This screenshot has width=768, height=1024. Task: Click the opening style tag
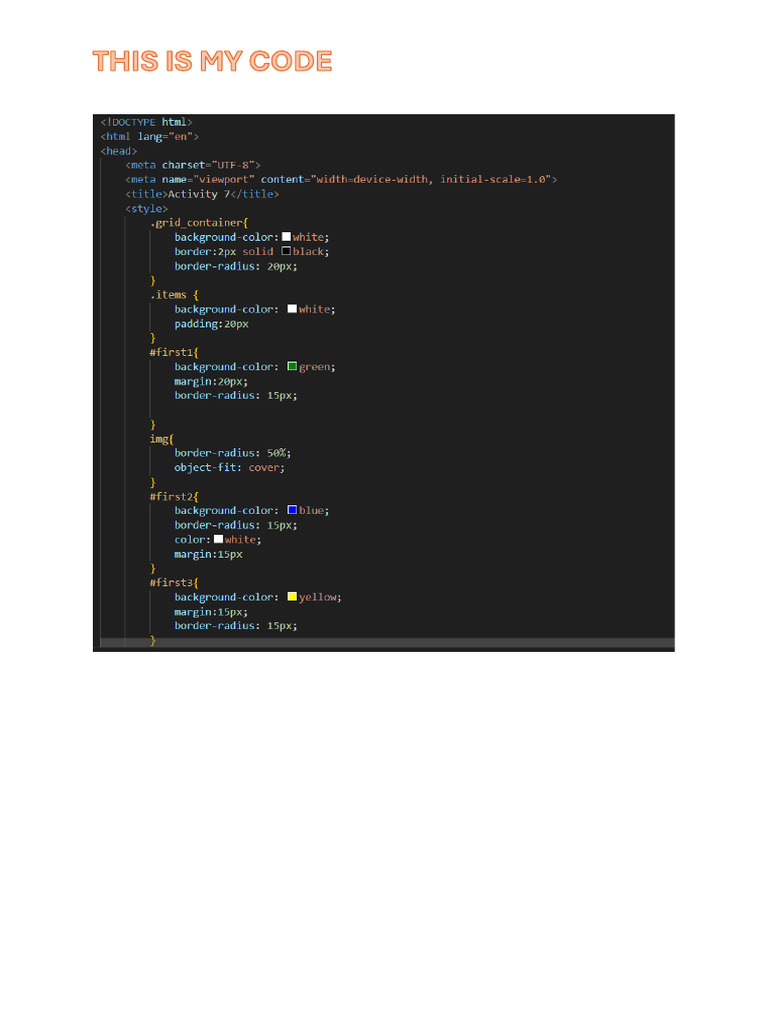coord(146,208)
